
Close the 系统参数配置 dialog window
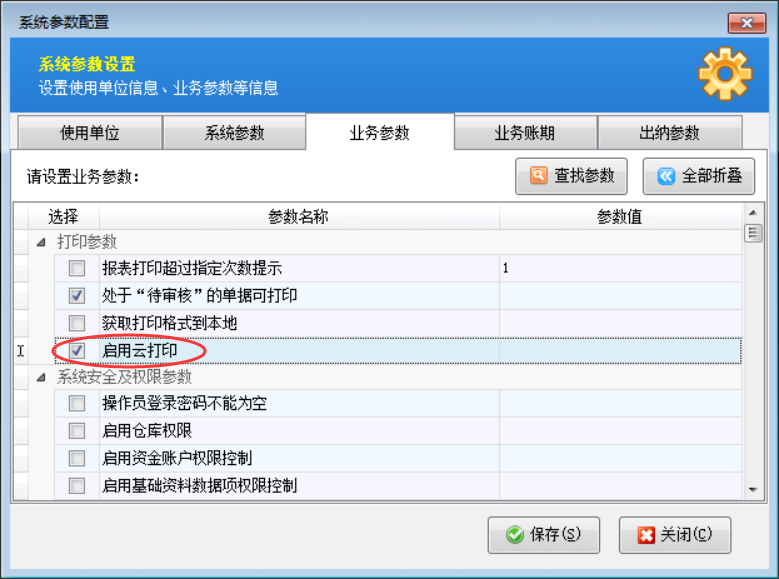(x=746, y=22)
